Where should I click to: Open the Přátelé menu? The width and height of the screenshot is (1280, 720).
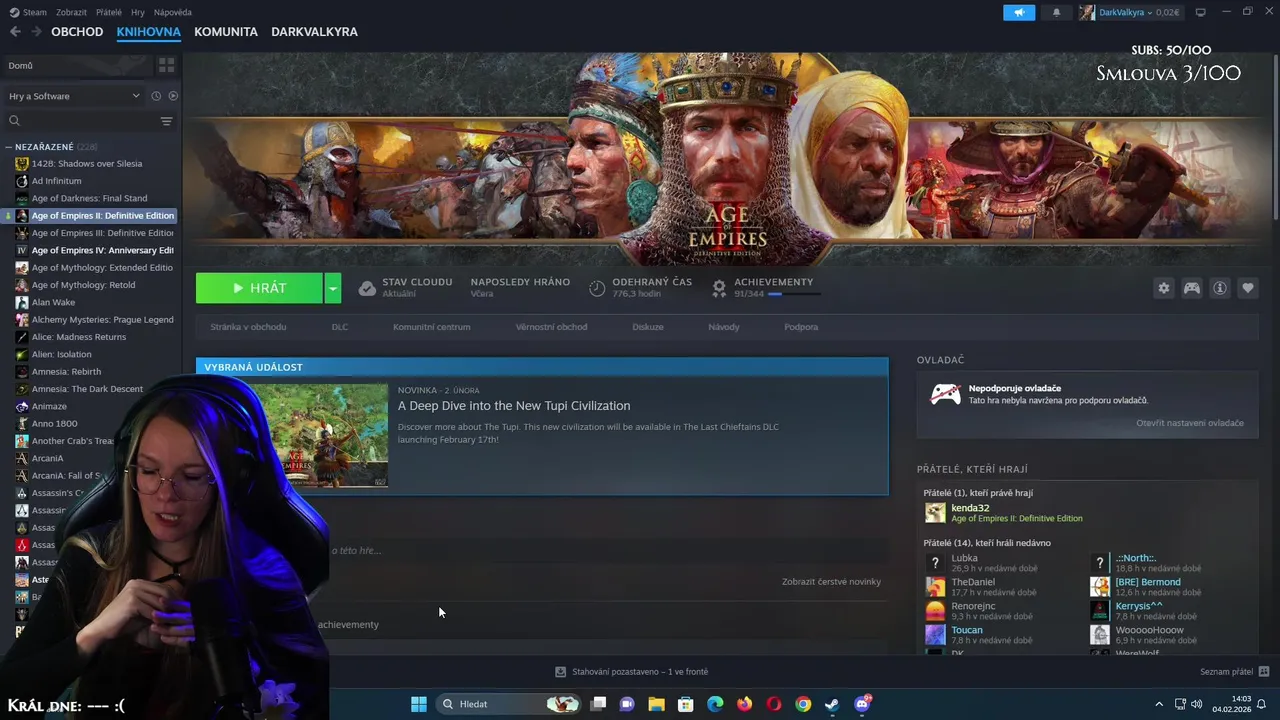109,12
